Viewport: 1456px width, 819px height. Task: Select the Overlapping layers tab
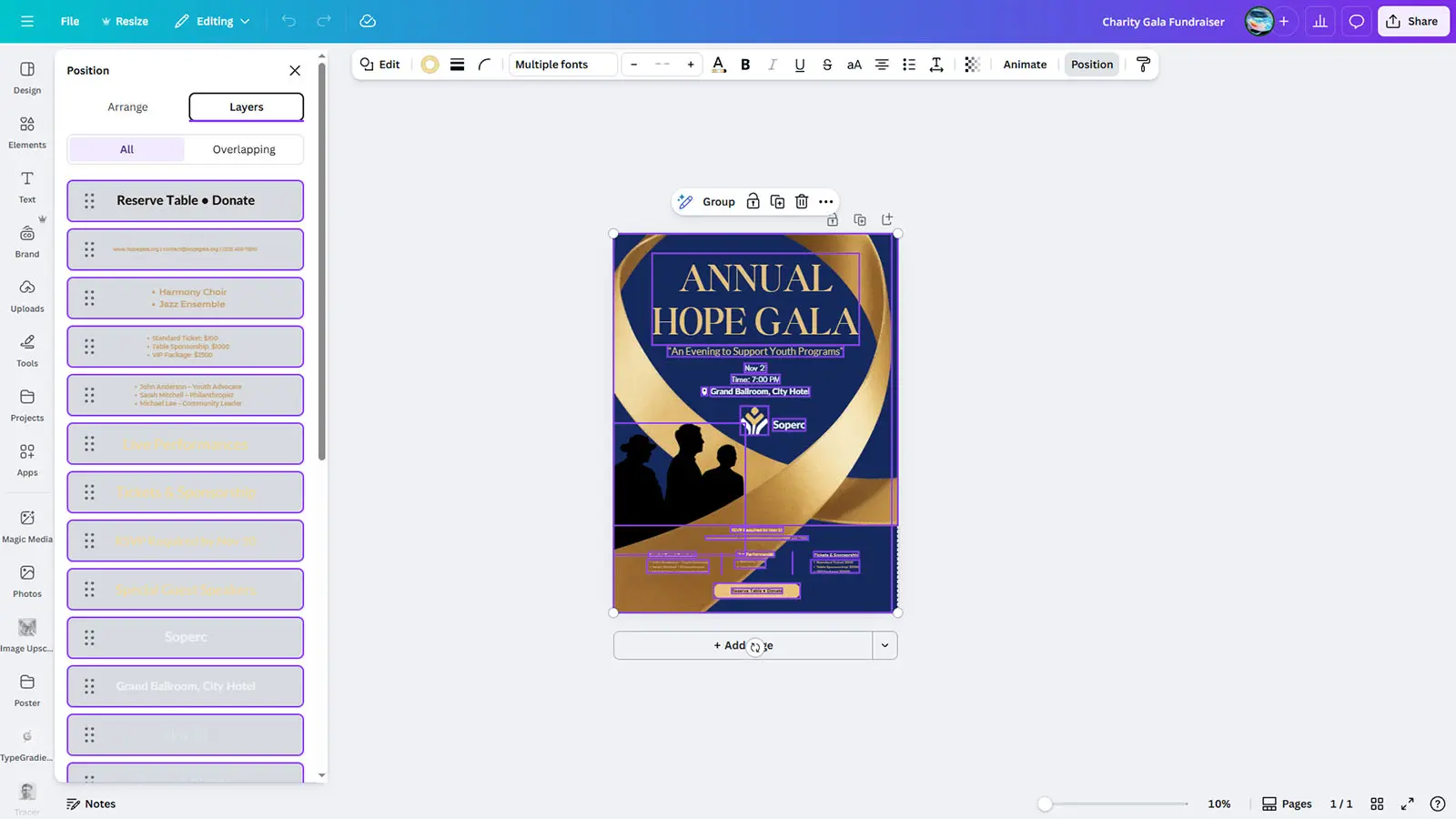click(244, 150)
